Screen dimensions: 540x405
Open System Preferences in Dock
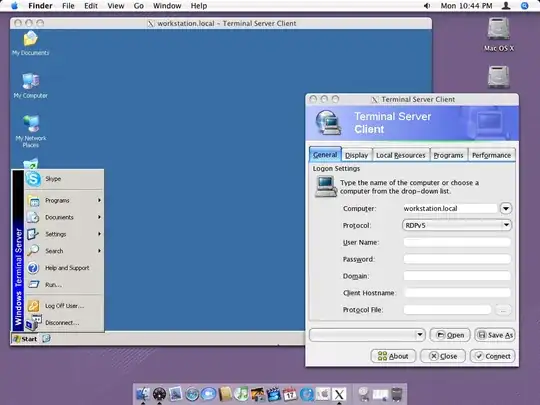coord(323,394)
